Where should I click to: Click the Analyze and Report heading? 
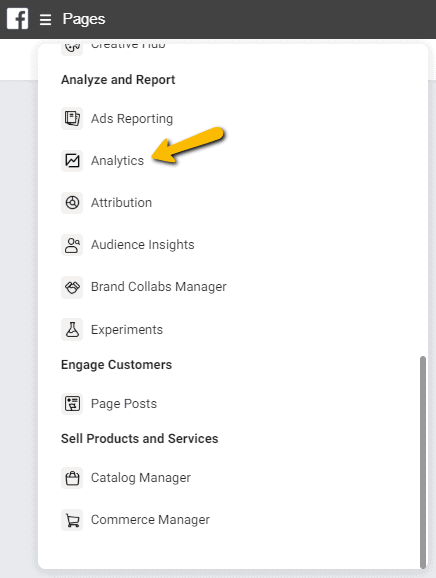coord(118,80)
